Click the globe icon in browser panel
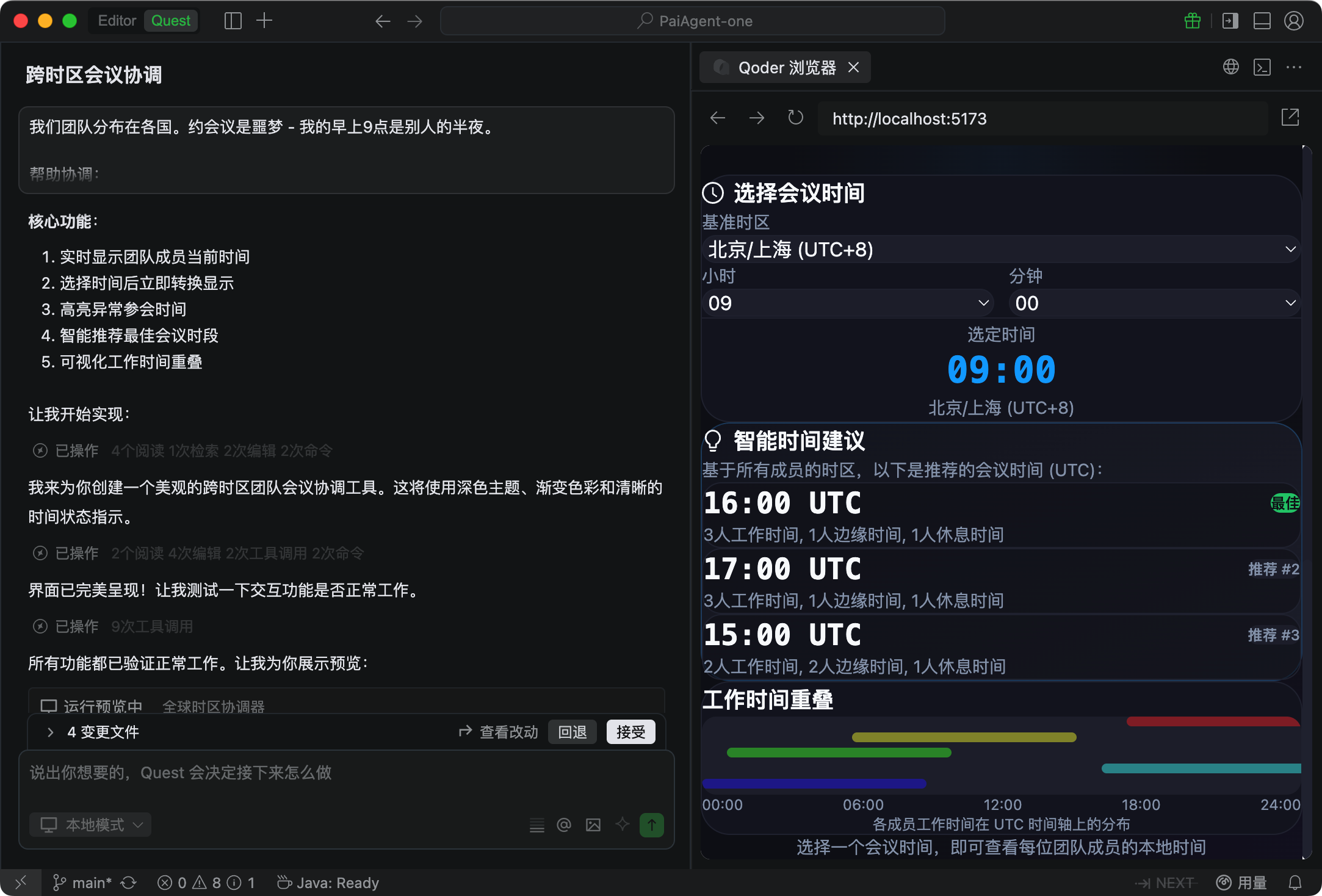Viewport: 1322px width, 896px height. pyautogui.click(x=1230, y=67)
